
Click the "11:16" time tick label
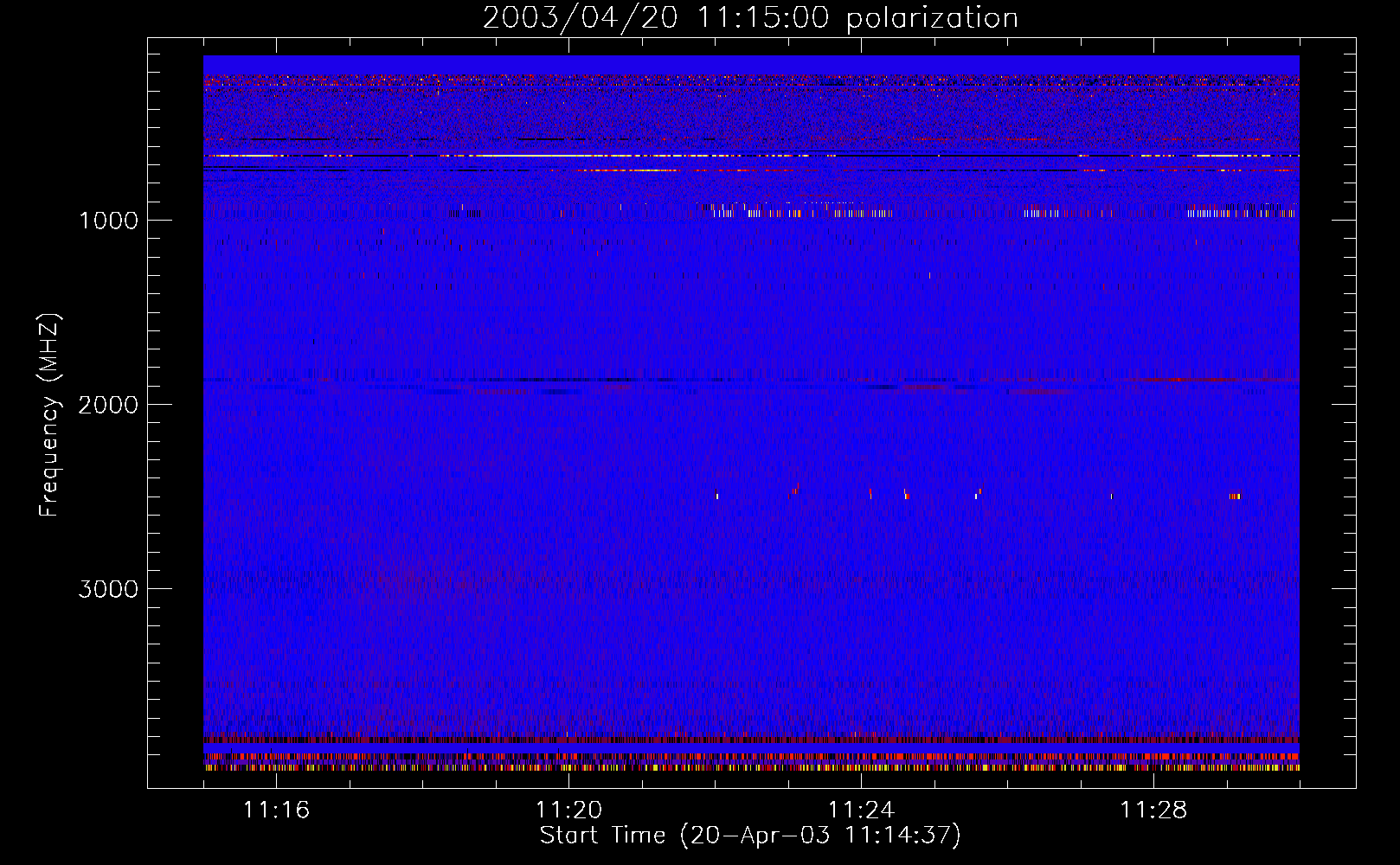pyautogui.click(x=276, y=811)
